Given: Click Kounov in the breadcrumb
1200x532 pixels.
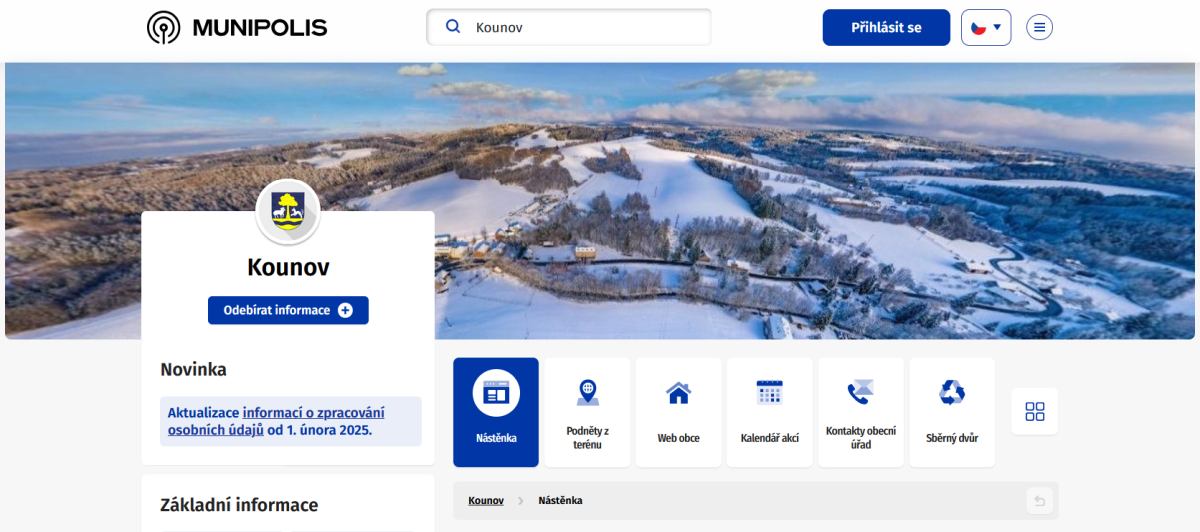Looking at the screenshot, I should 485,500.
